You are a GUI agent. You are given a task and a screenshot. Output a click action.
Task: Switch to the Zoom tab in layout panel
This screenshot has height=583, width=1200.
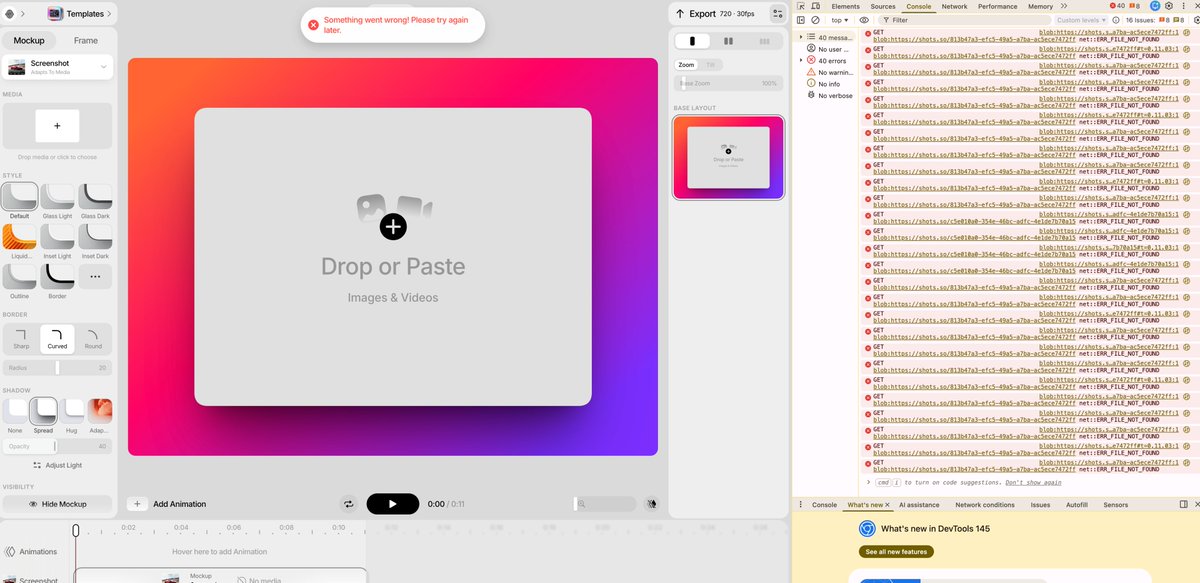(686, 65)
